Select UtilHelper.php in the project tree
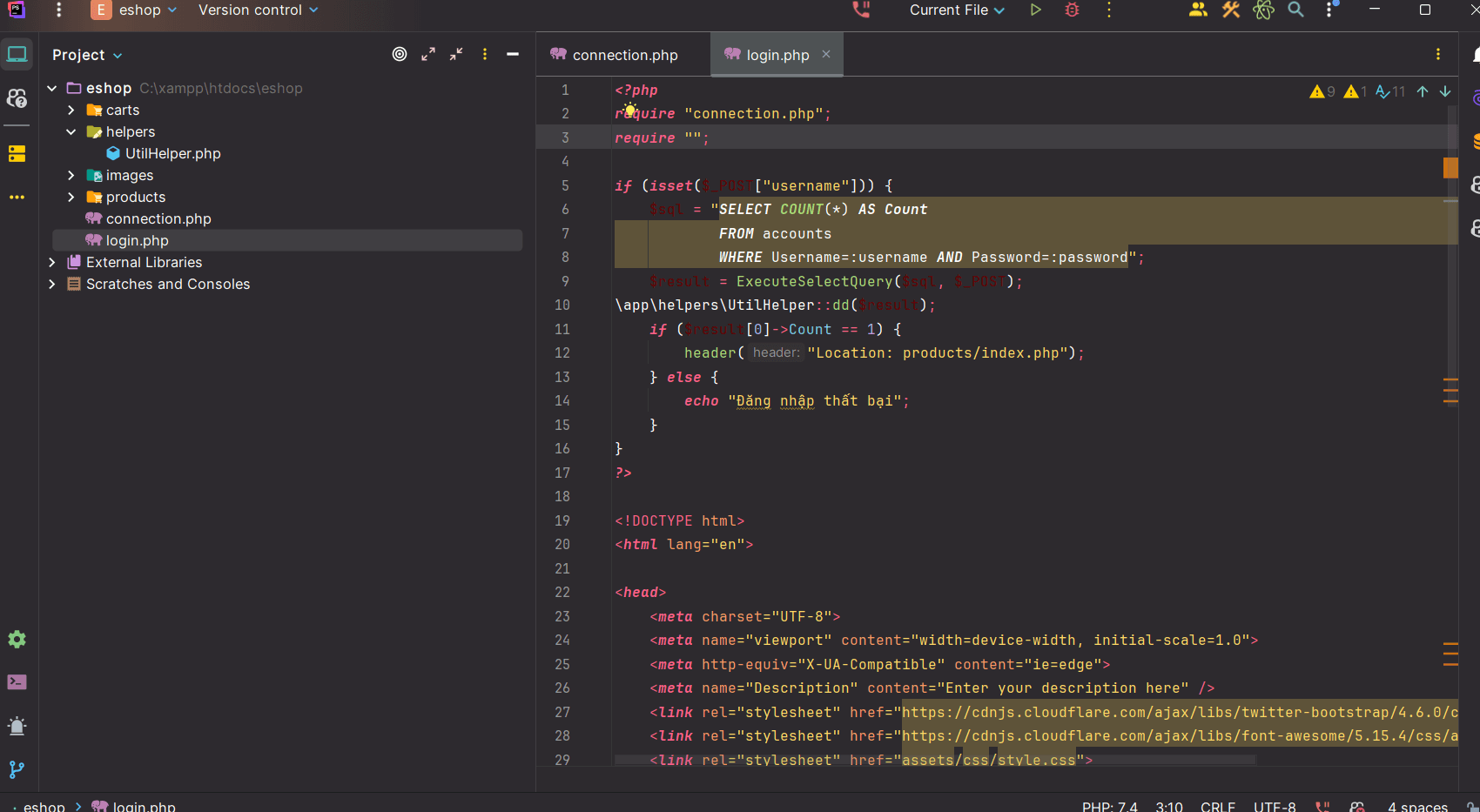The height and width of the screenshot is (812, 1480). [x=172, y=153]
